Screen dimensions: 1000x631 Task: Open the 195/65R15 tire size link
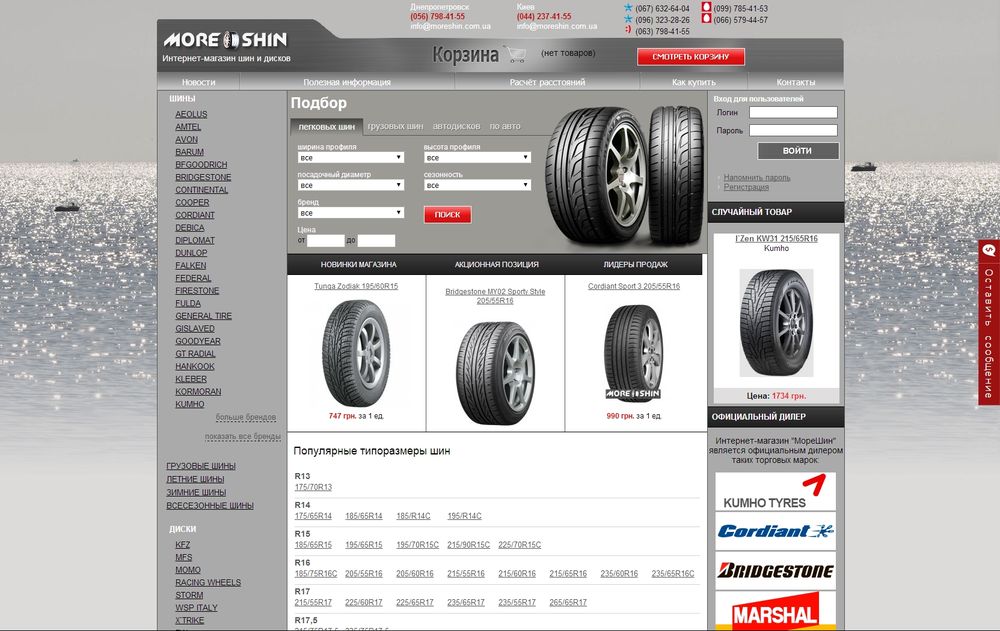[x=364, y=545]
